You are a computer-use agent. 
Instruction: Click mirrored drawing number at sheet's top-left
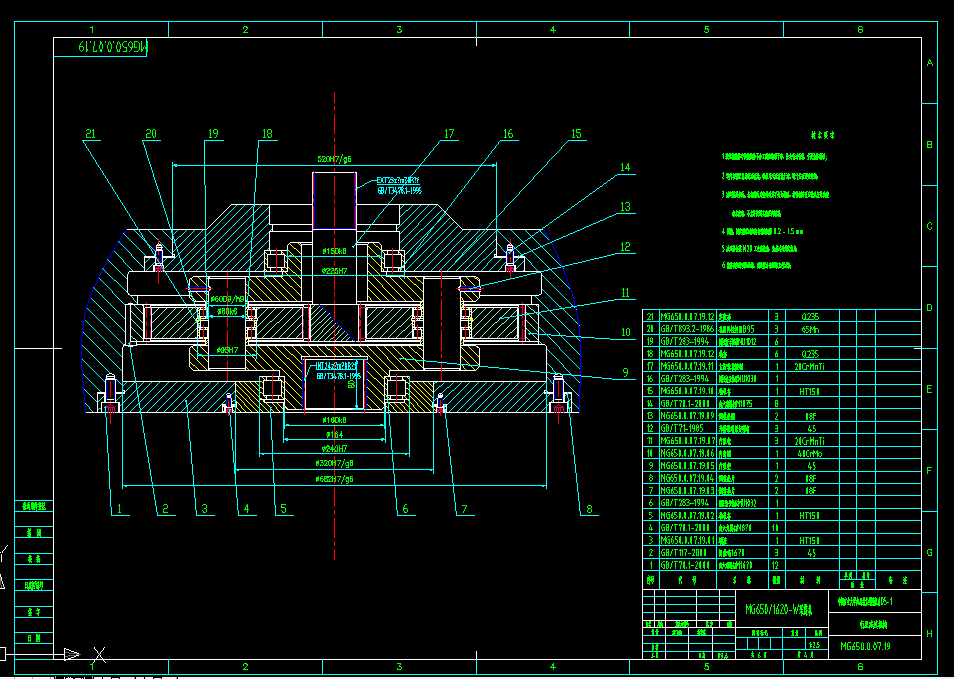[x=113, y=47]
